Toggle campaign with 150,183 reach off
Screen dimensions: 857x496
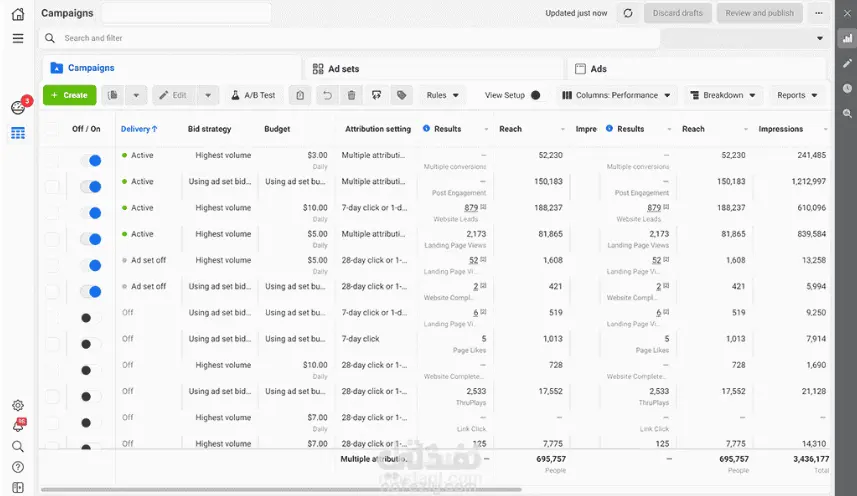91,186
